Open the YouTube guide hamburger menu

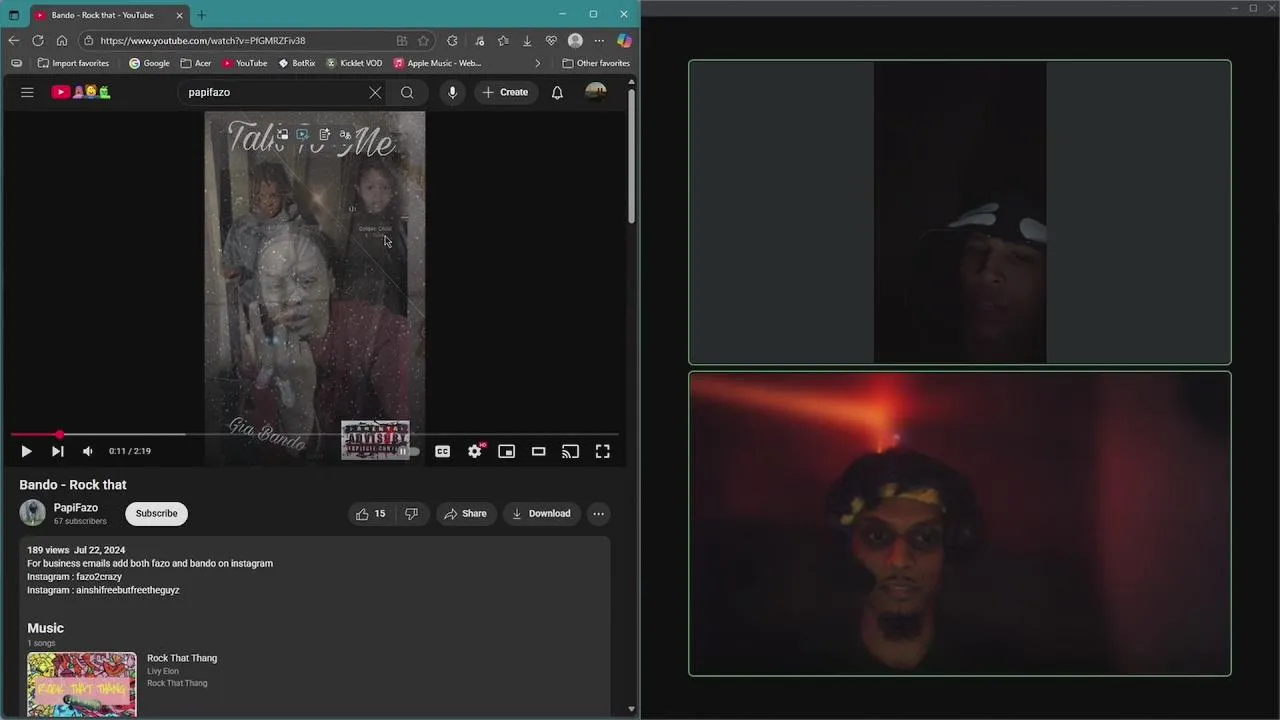pos(27,92)
